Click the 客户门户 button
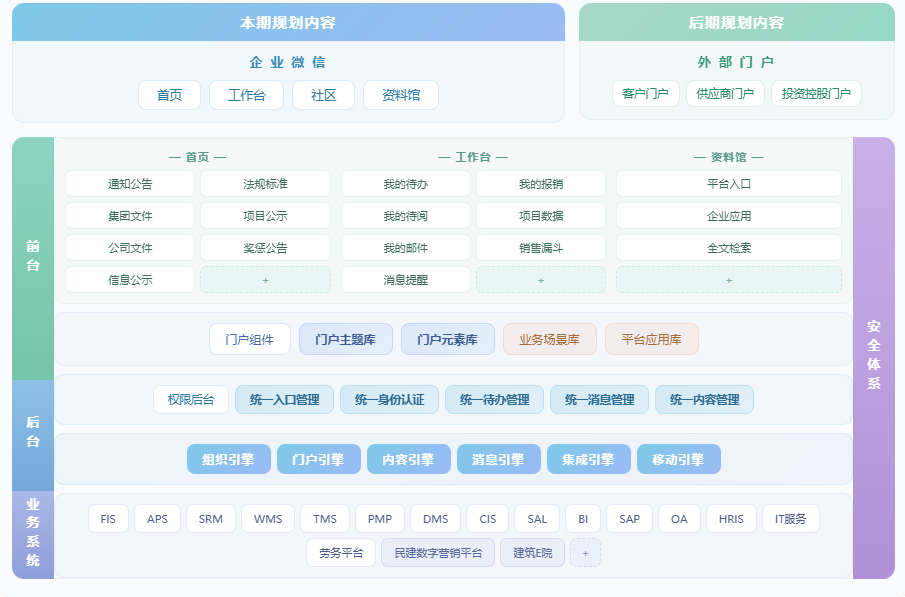 click(646, 94)
